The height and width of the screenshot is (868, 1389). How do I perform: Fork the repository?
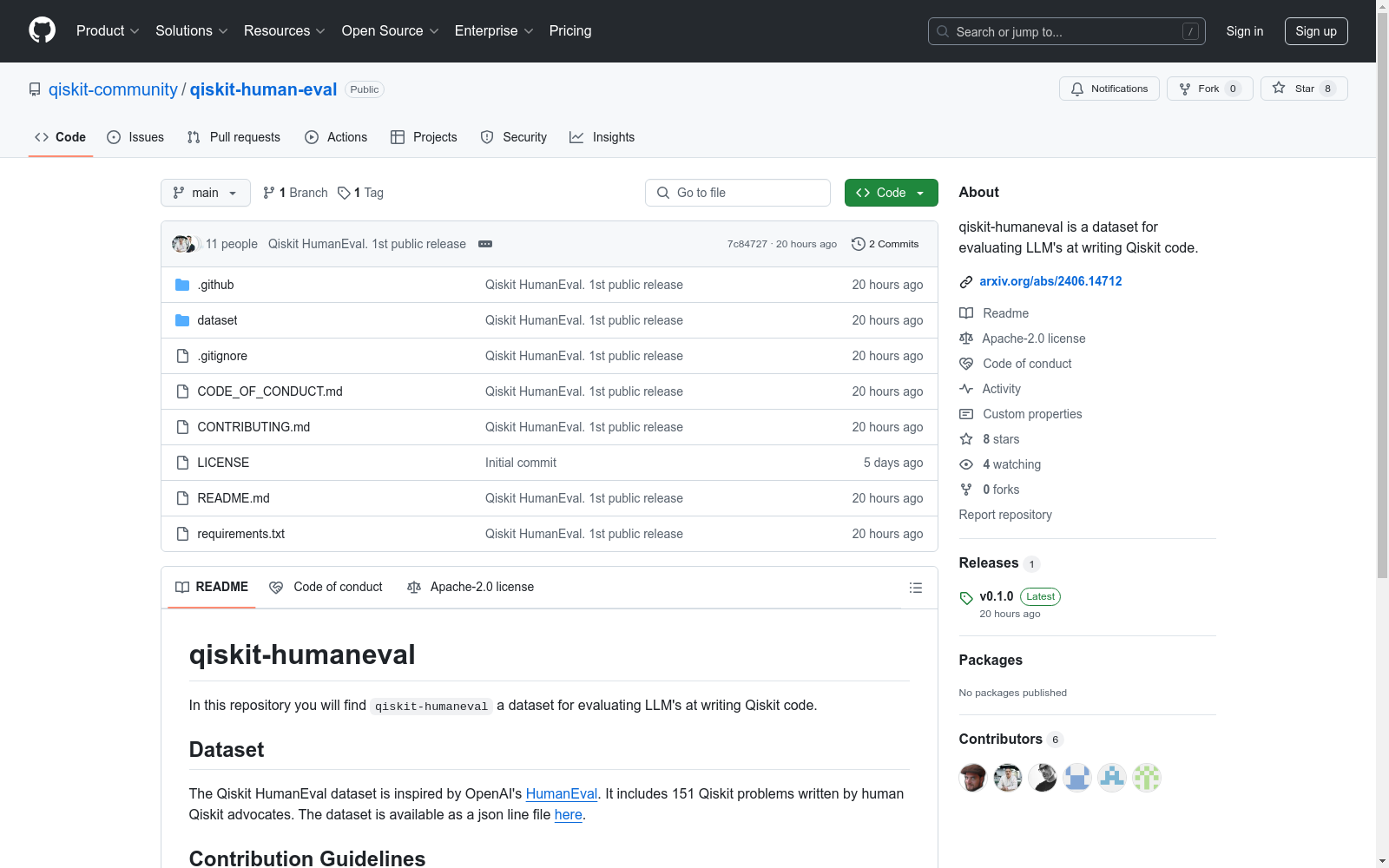tap(1209, 89)
